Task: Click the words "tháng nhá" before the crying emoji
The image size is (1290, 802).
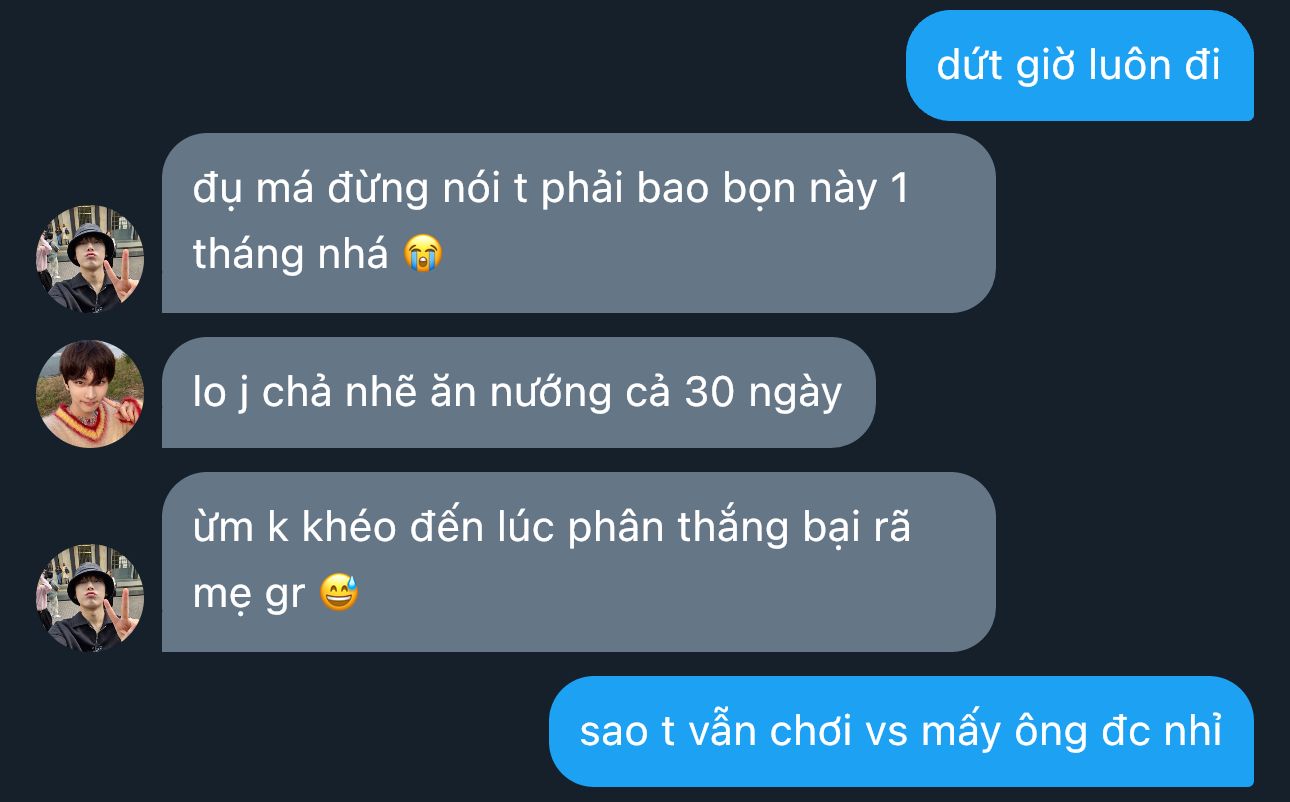Action: click(x=291, y=255)
